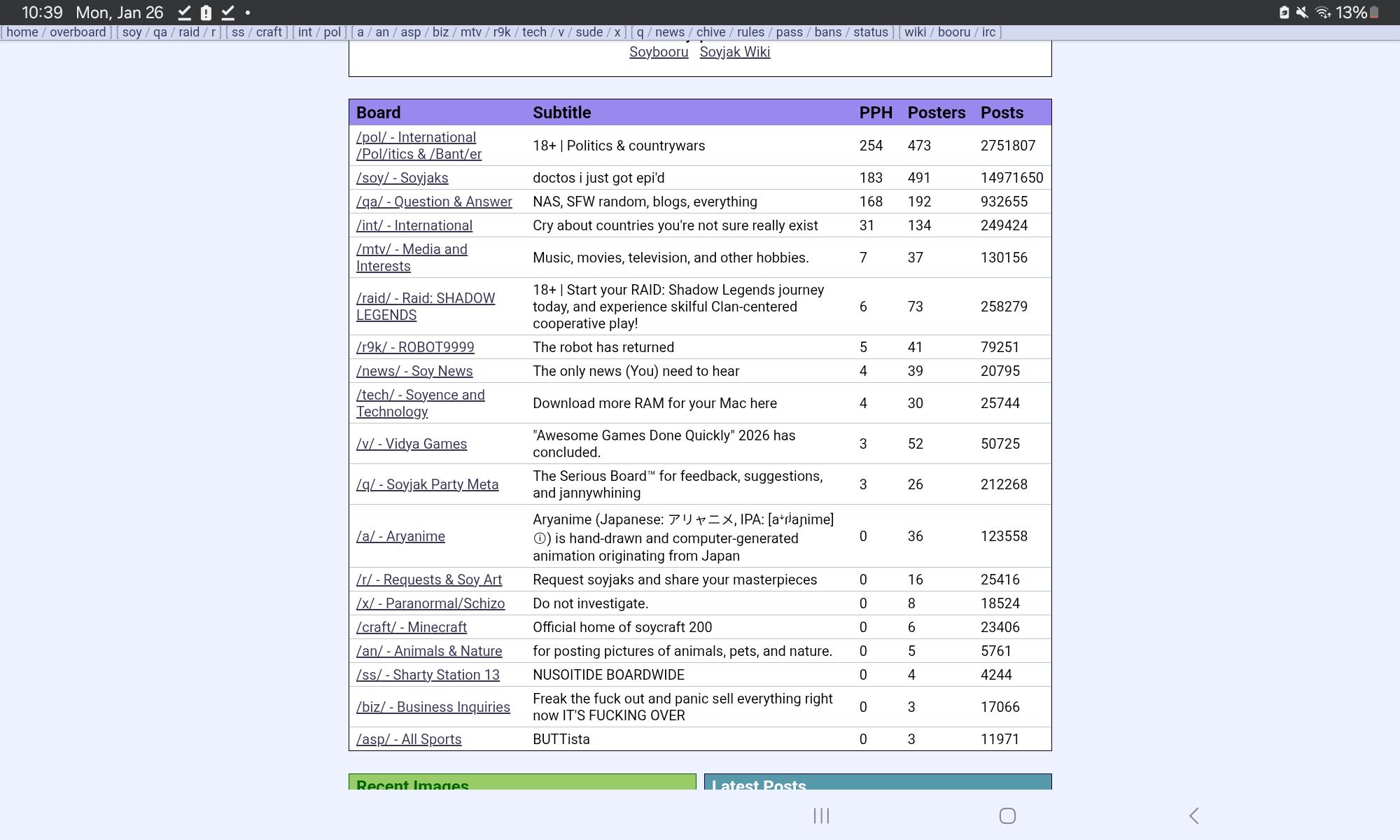Open recent apps via three-line icon

tap(821, 815)
